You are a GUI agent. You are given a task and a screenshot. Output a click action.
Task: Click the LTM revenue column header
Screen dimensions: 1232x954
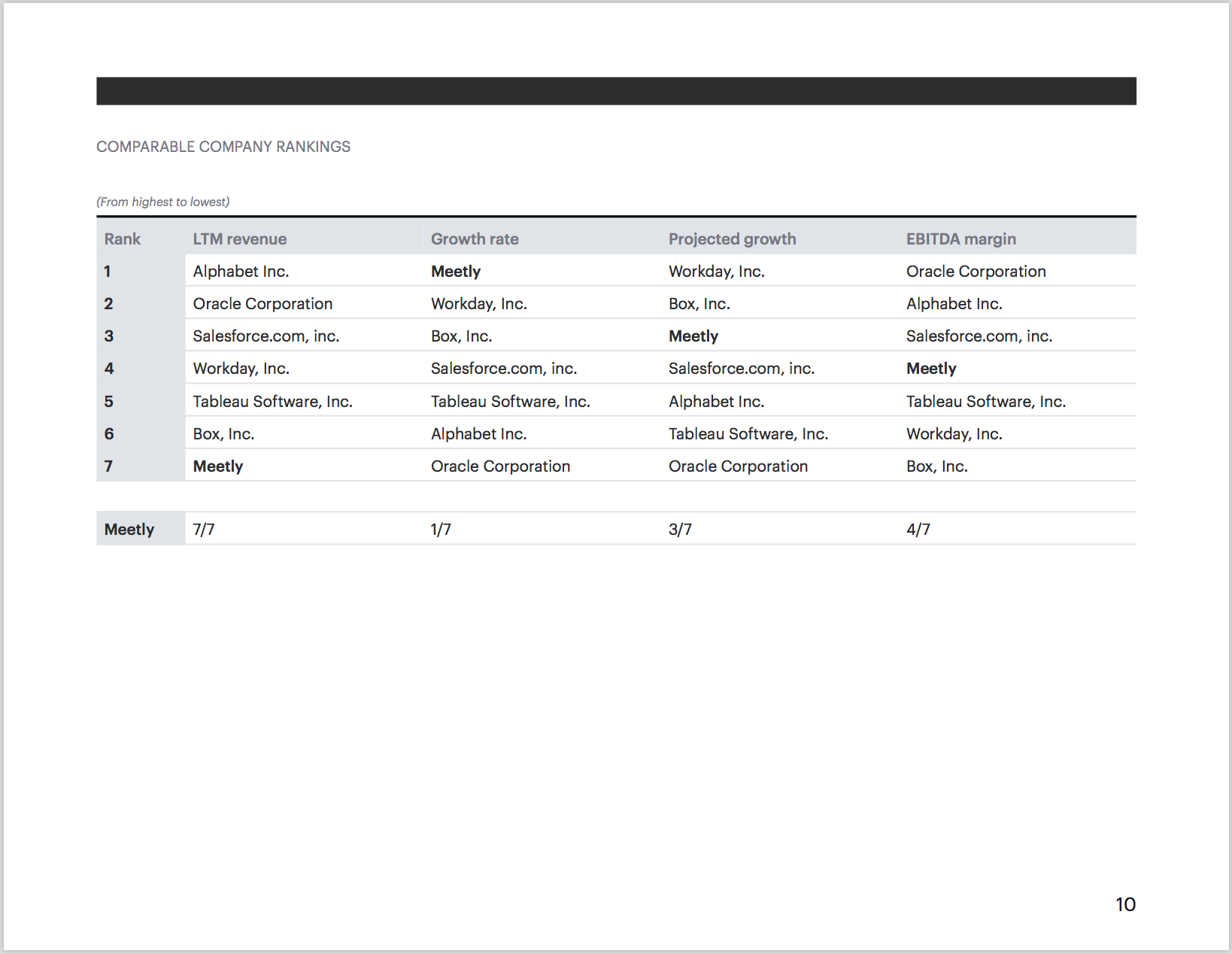(240, 239)
